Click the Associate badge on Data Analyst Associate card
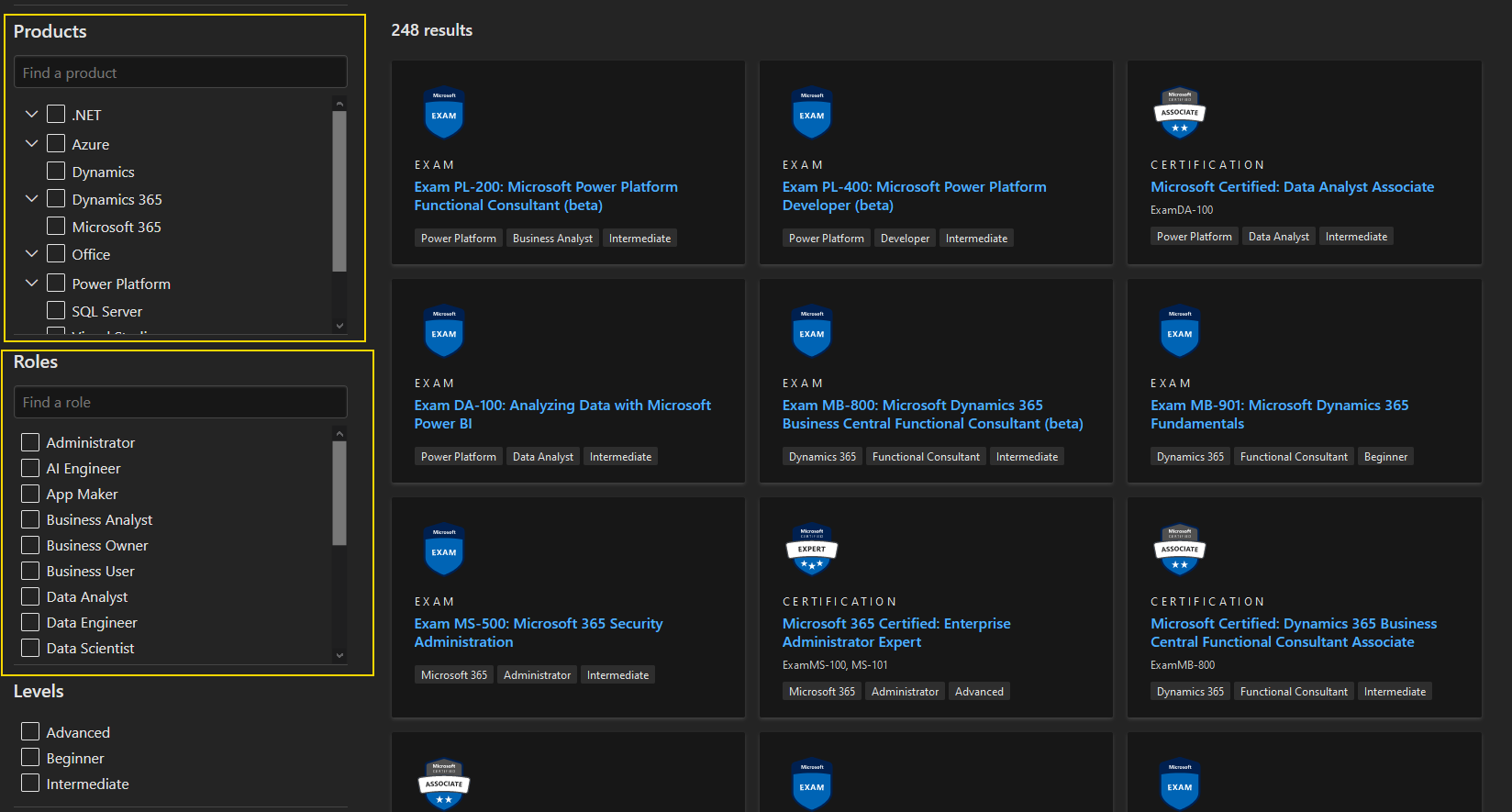 1180,112
